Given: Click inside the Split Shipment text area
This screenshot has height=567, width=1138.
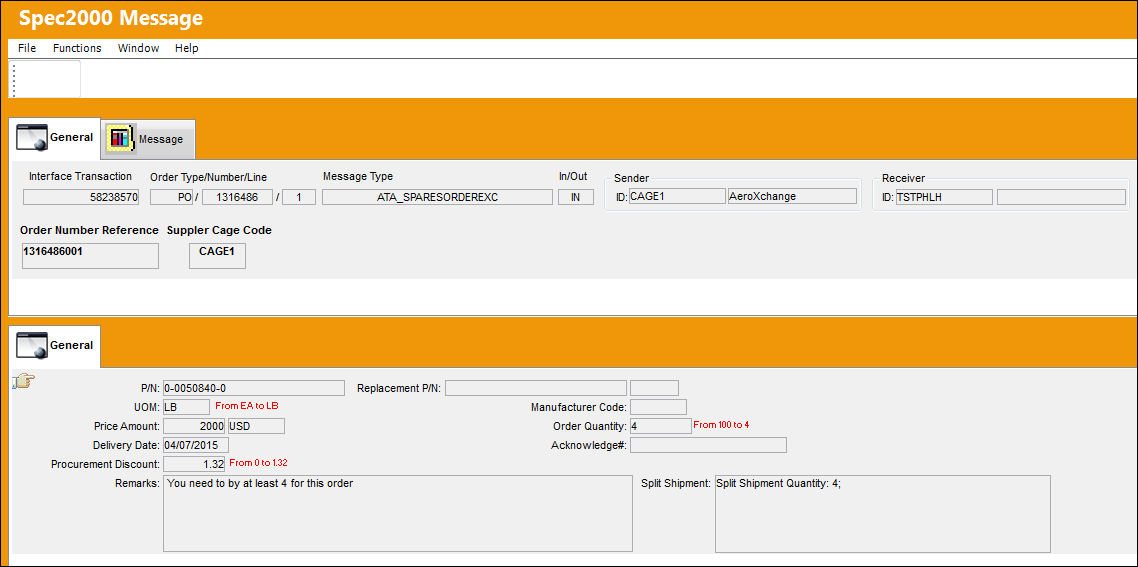Looking at the screenshot, I should [883, 513].
